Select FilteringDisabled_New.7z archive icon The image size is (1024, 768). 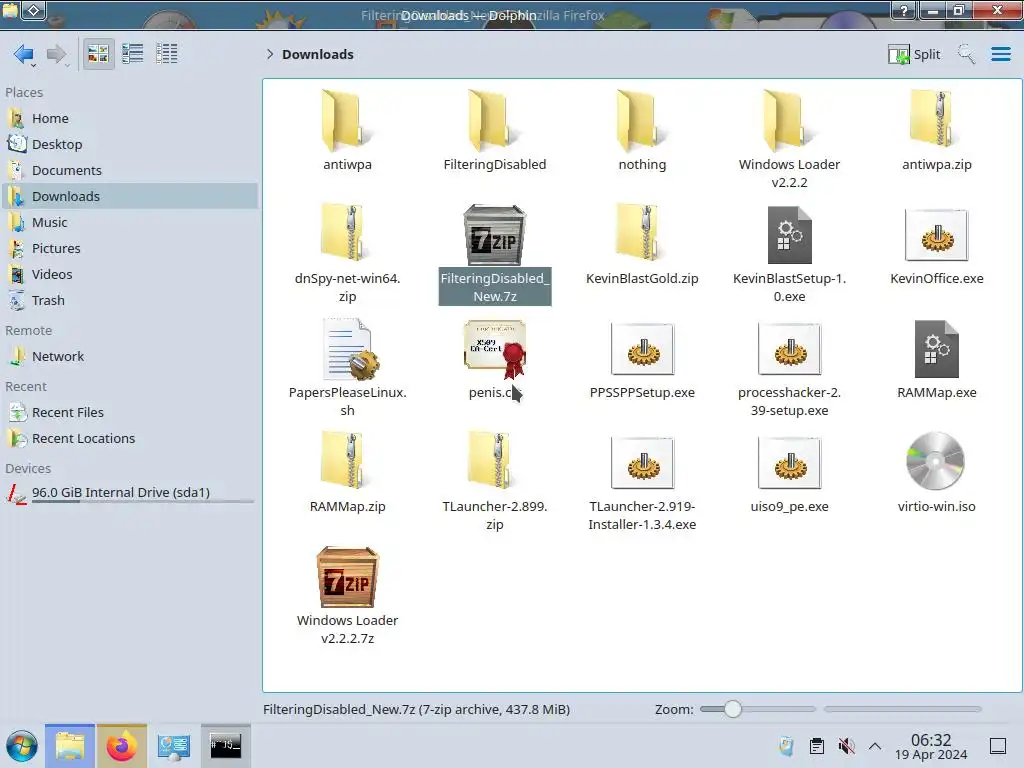494,234
